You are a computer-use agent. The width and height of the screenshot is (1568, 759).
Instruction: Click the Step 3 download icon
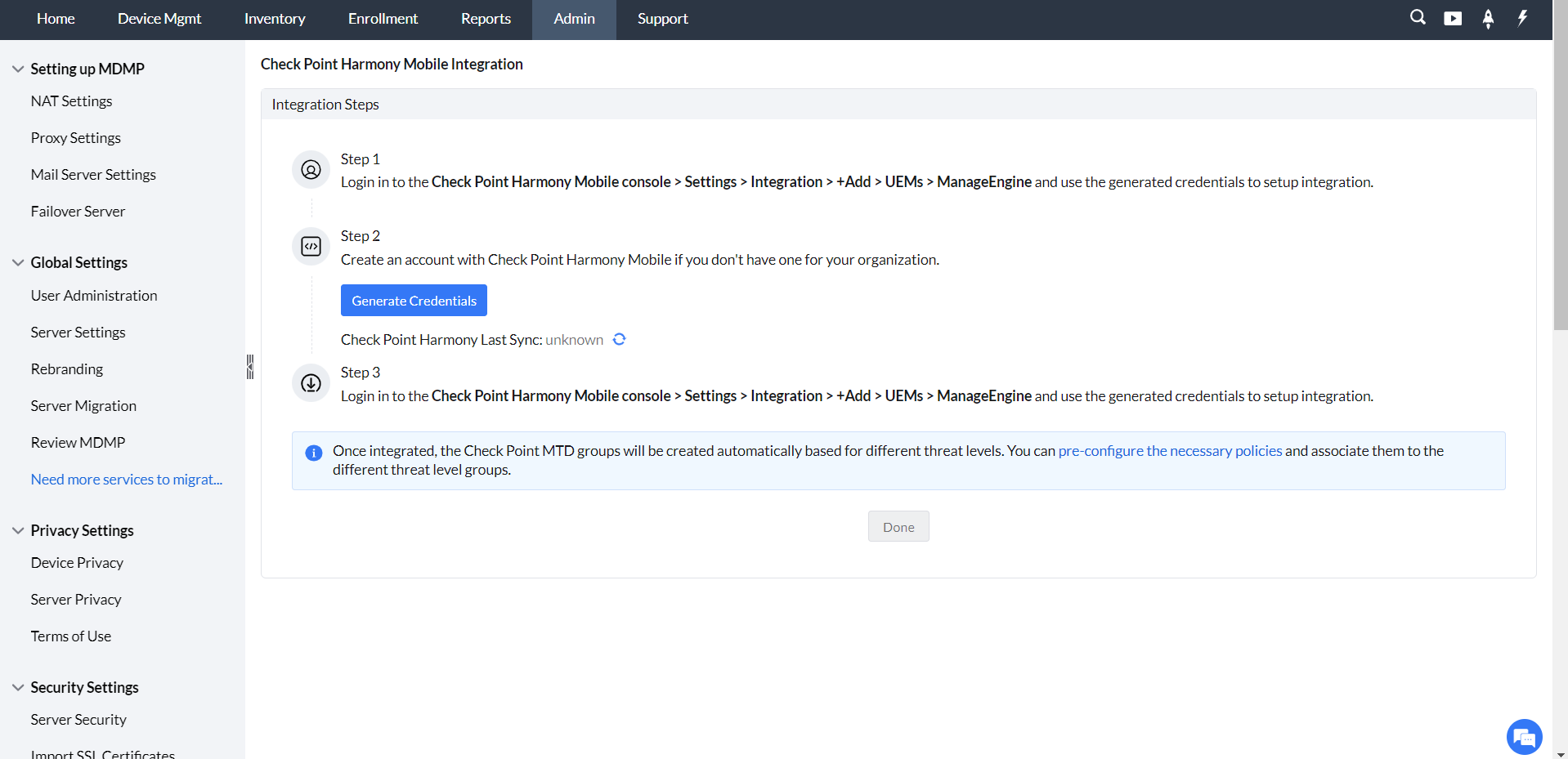pos(310,382)
